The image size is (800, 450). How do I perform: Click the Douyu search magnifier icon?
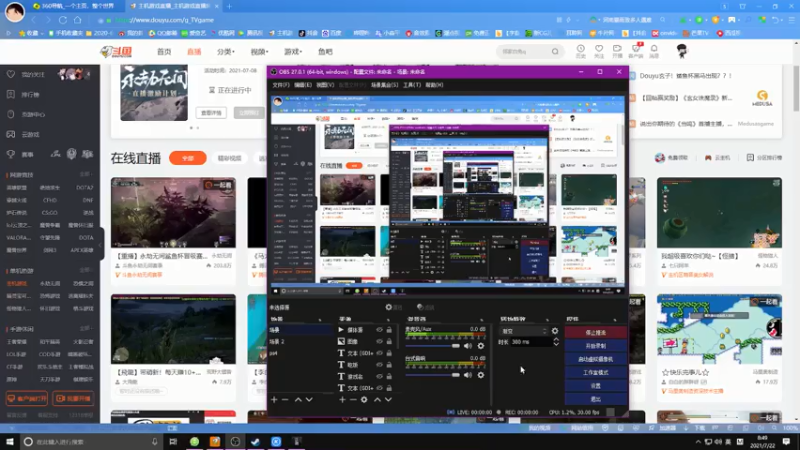click(555, 52)
